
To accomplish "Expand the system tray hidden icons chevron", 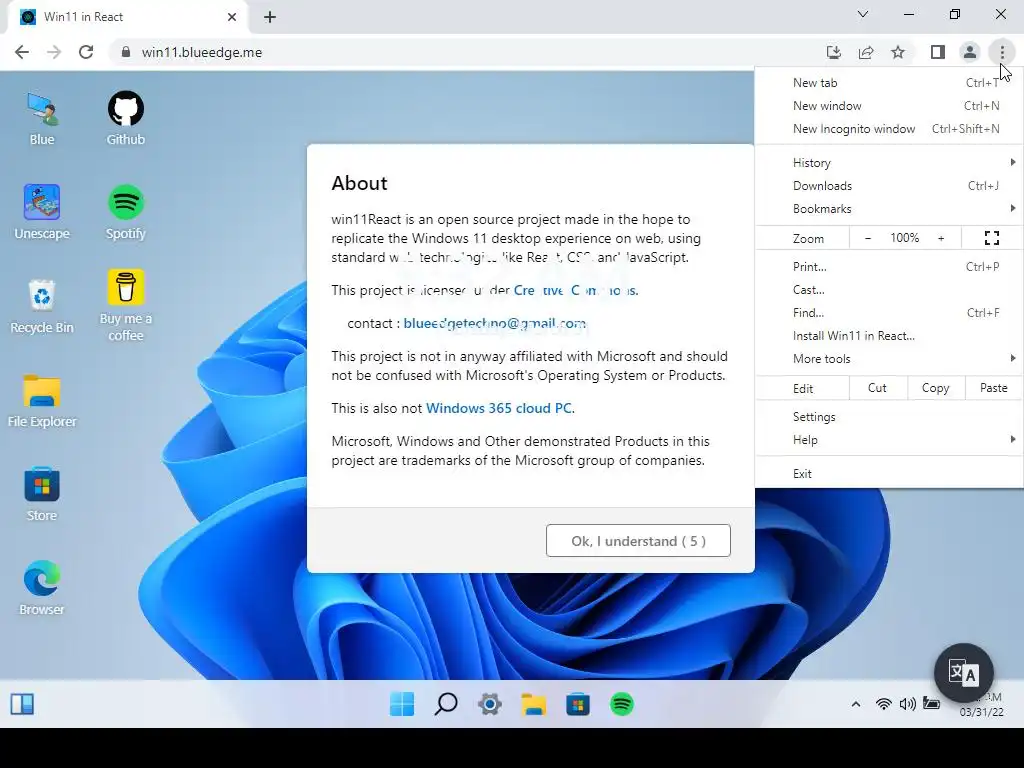I will tap(856, 704).
